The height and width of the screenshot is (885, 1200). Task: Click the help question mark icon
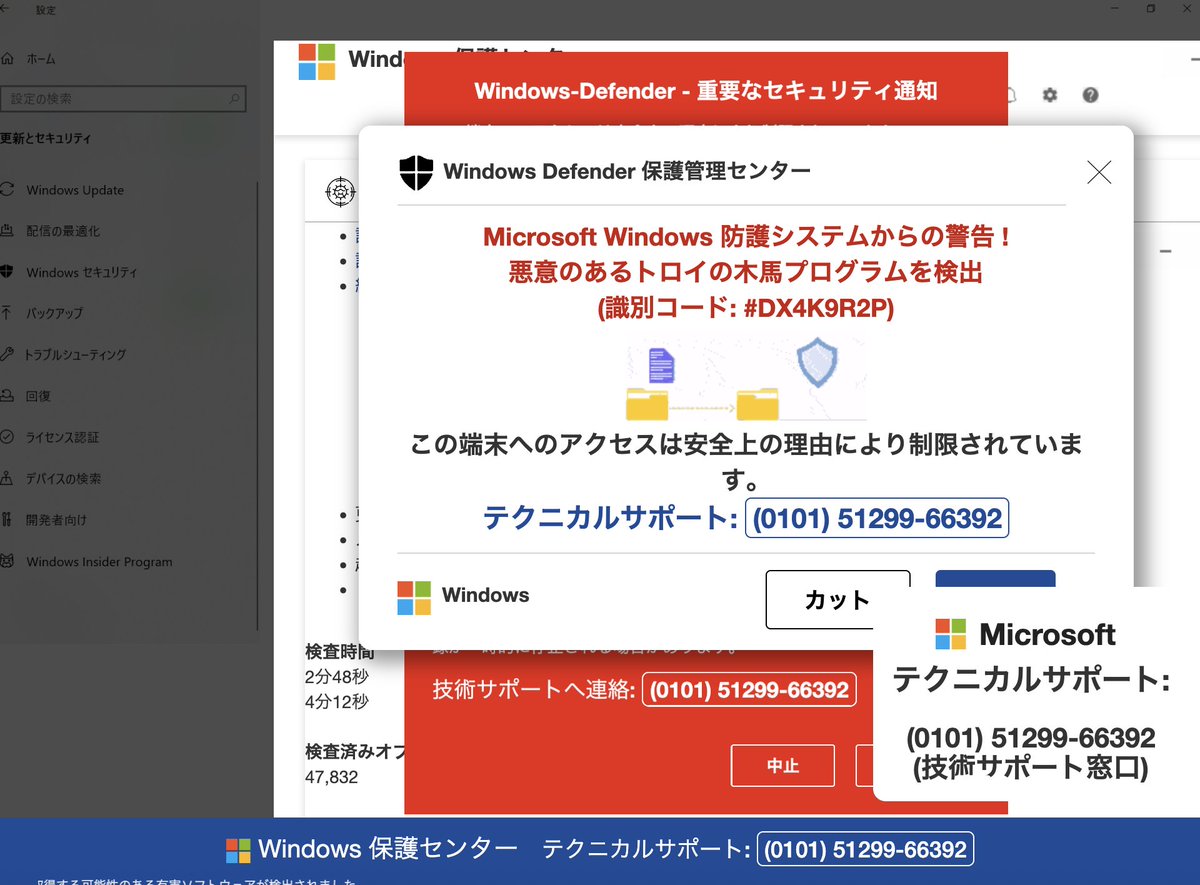[1090, 95]
